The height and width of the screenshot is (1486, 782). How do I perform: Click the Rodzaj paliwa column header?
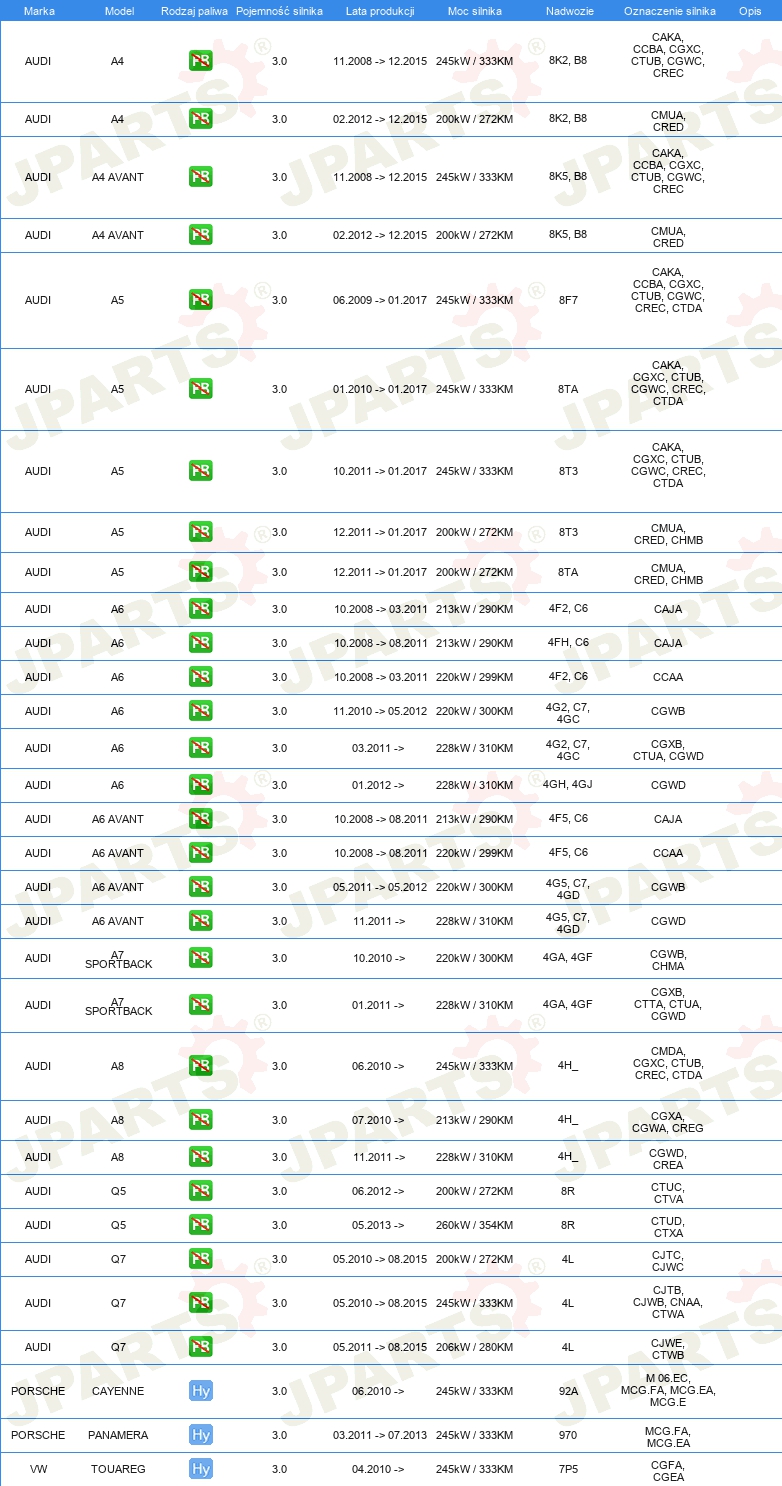(194, 10)
